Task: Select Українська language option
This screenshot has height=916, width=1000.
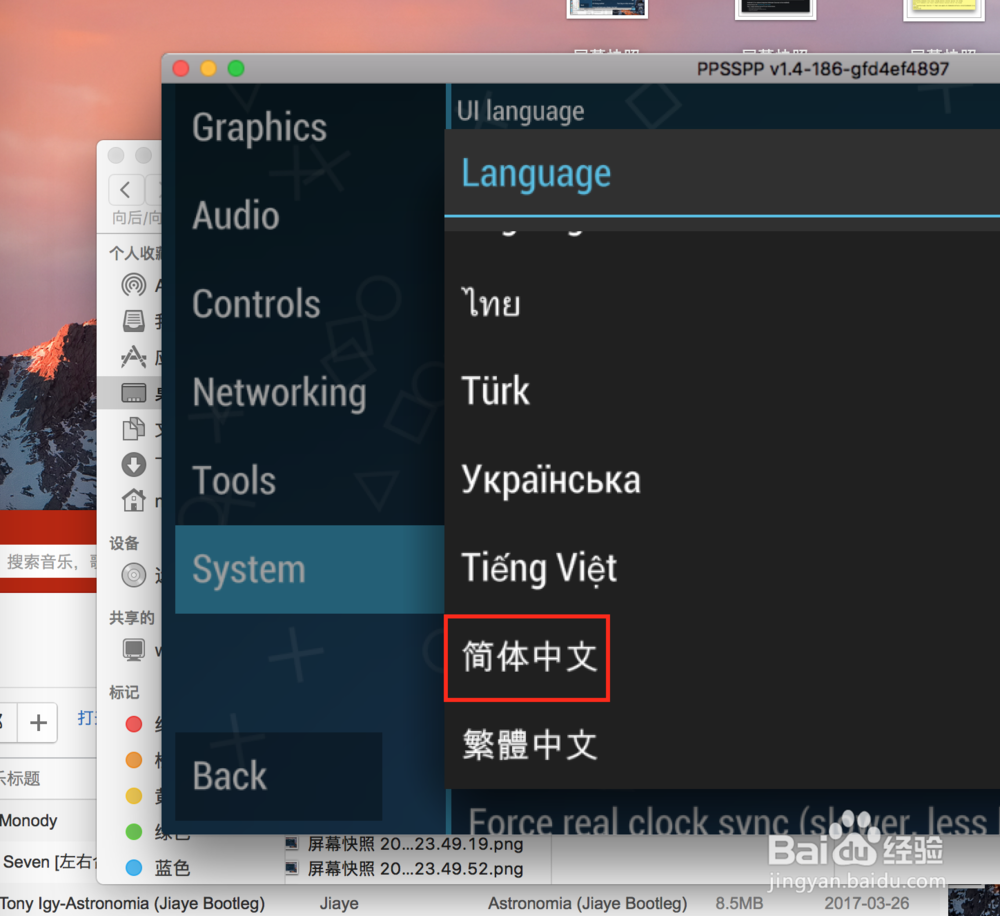Action: [722, 480]
